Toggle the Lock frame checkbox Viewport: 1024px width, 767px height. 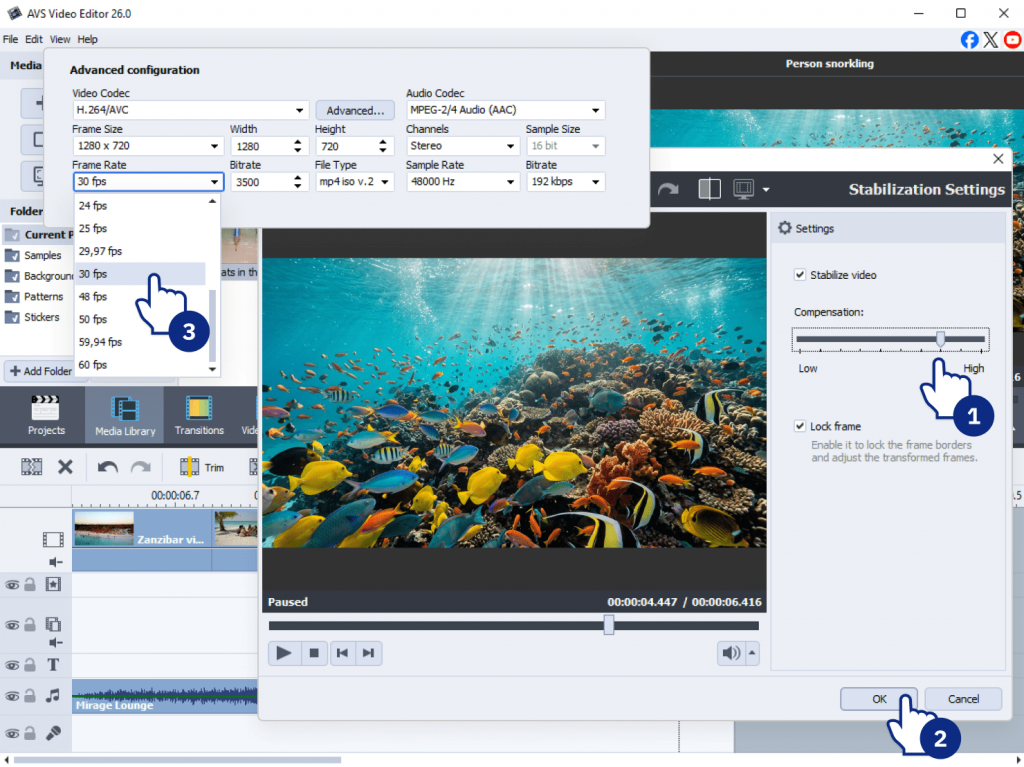pyautogui.click(x=800, y=426)
